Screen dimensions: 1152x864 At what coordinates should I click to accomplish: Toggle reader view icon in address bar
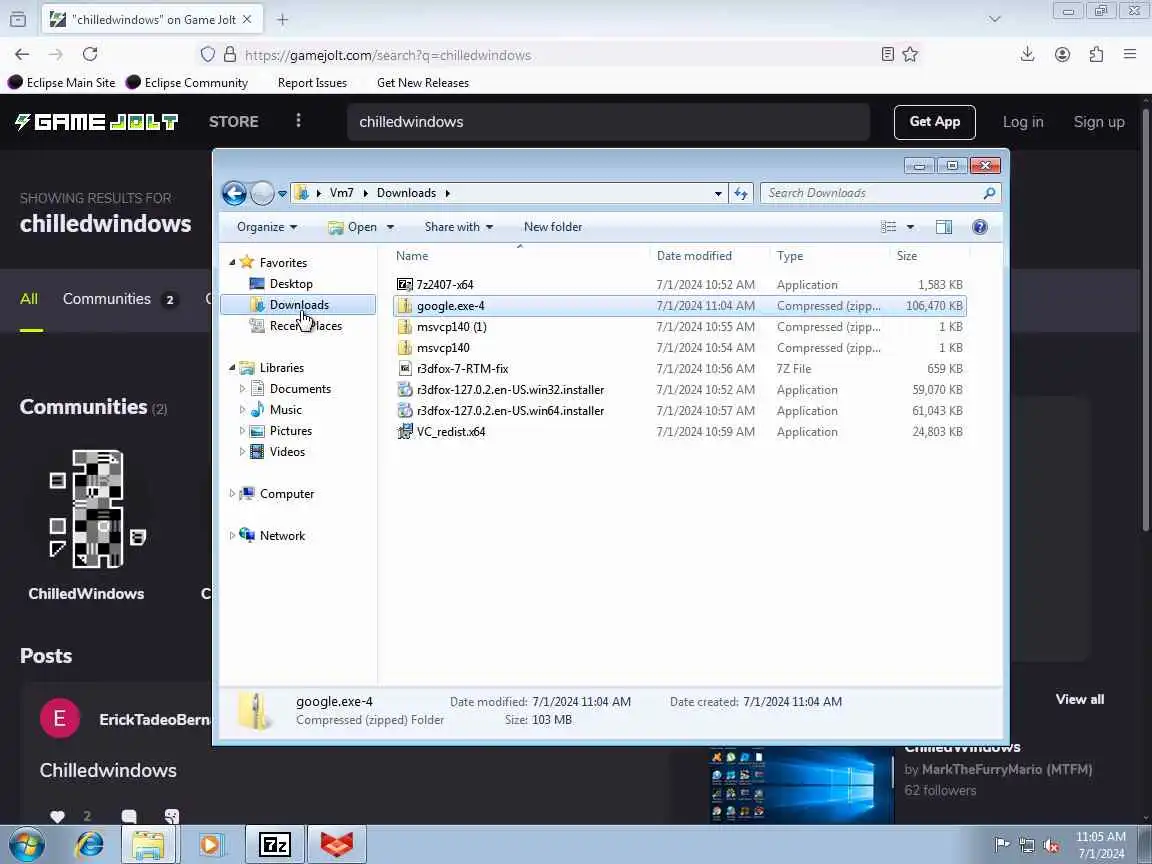888,54
